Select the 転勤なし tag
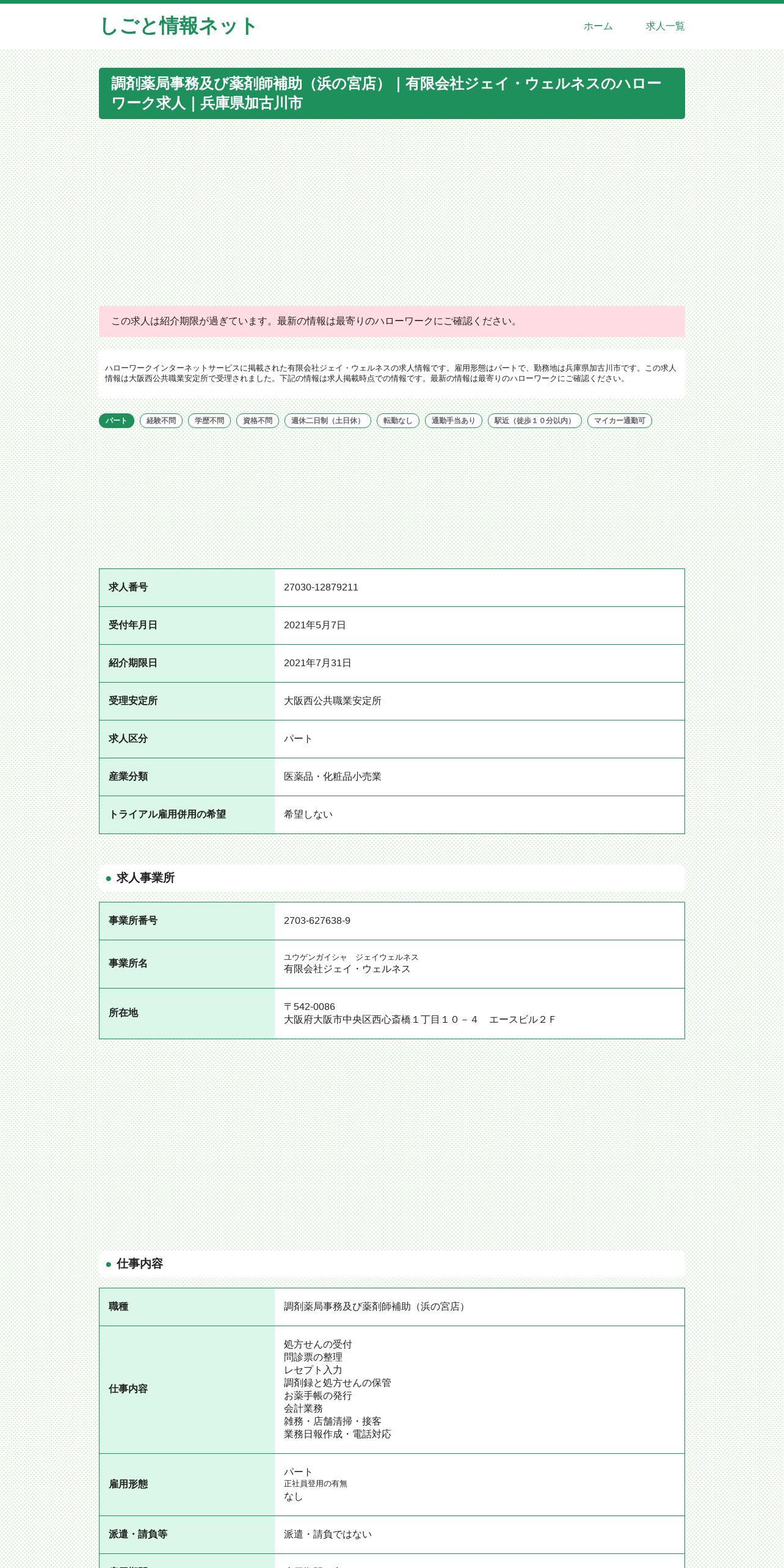 (398, 421)
